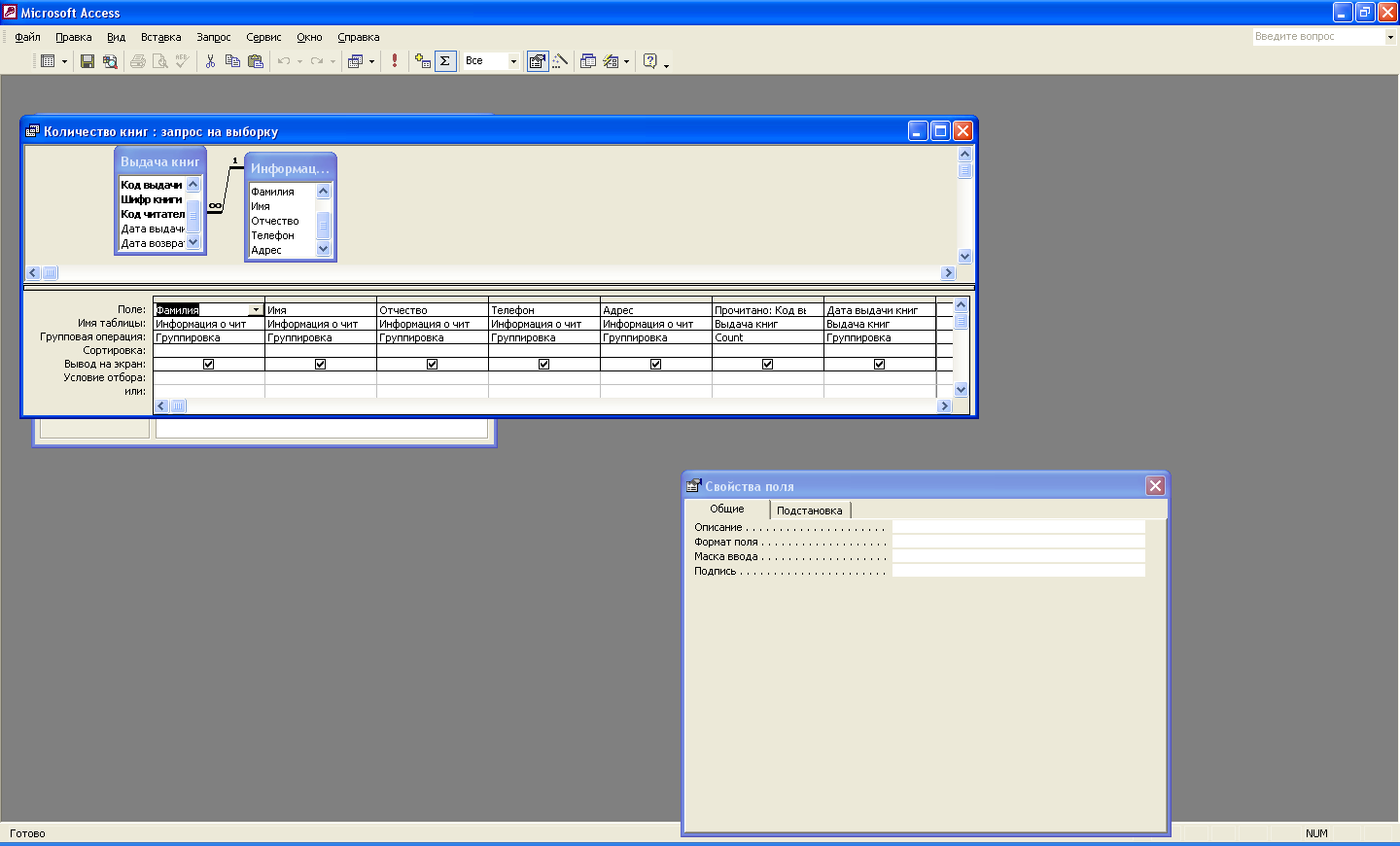The width and height of the screenshot is (1400, 846).
Task: Open the Properties toolbar button
Action: tap(538, 61)
